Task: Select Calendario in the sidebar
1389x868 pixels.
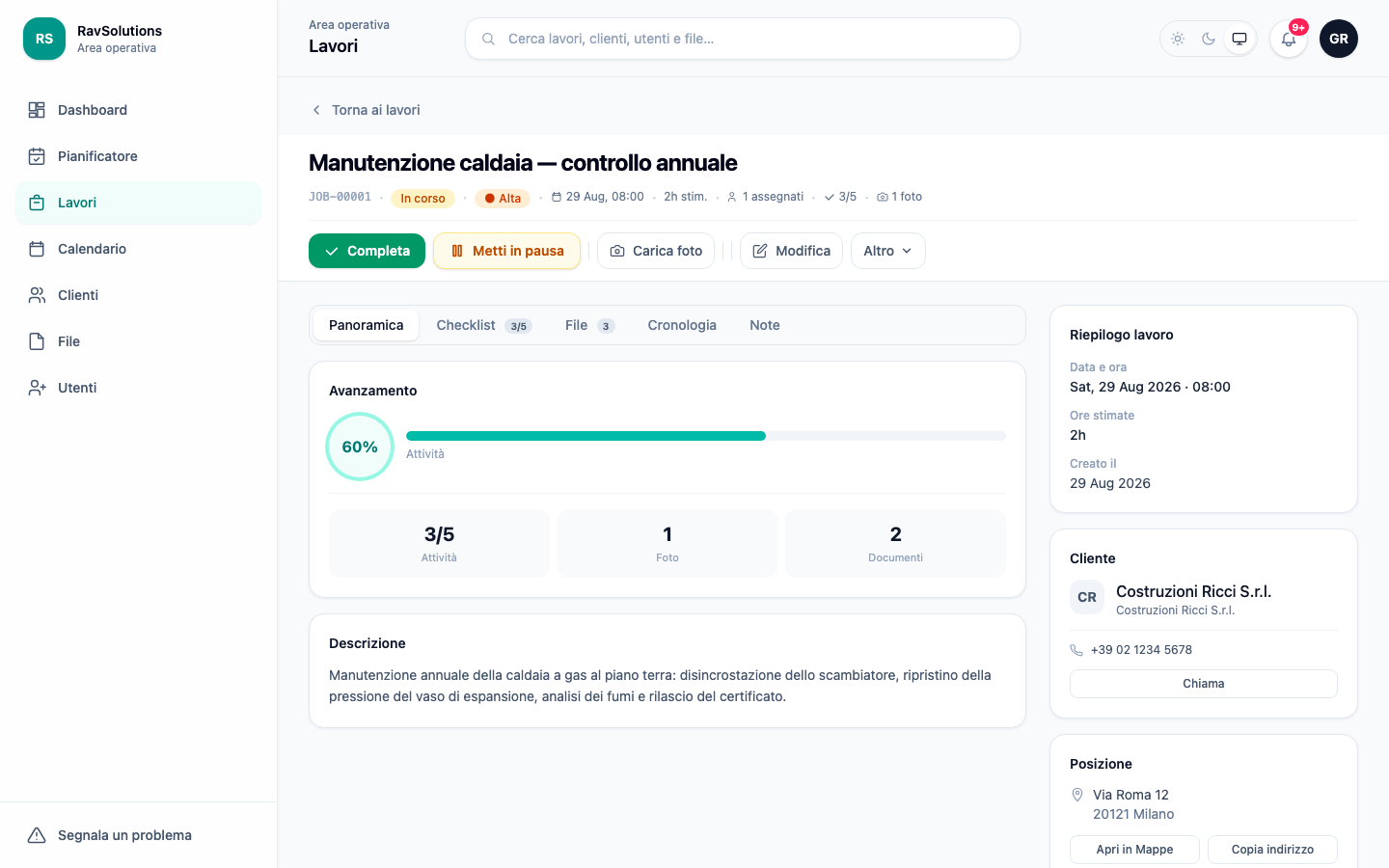Action: point(139,249)
